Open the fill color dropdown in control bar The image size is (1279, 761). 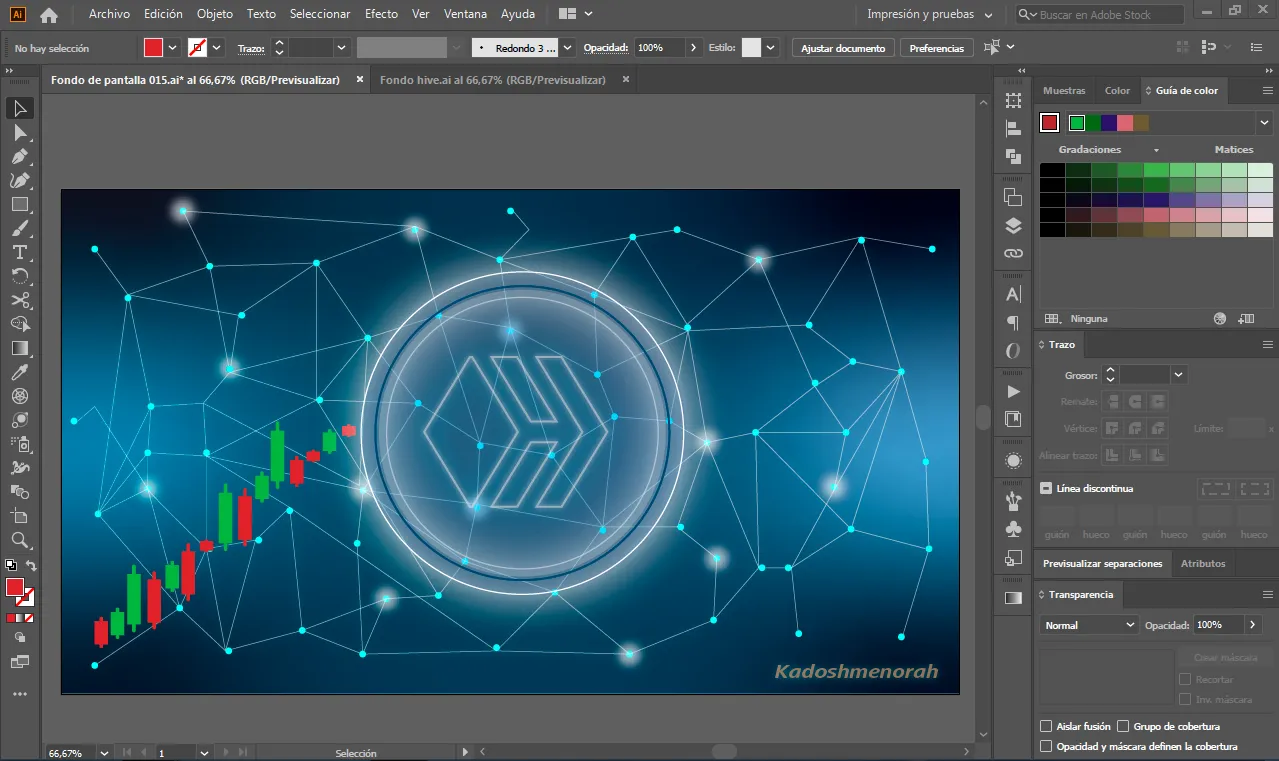173,48
